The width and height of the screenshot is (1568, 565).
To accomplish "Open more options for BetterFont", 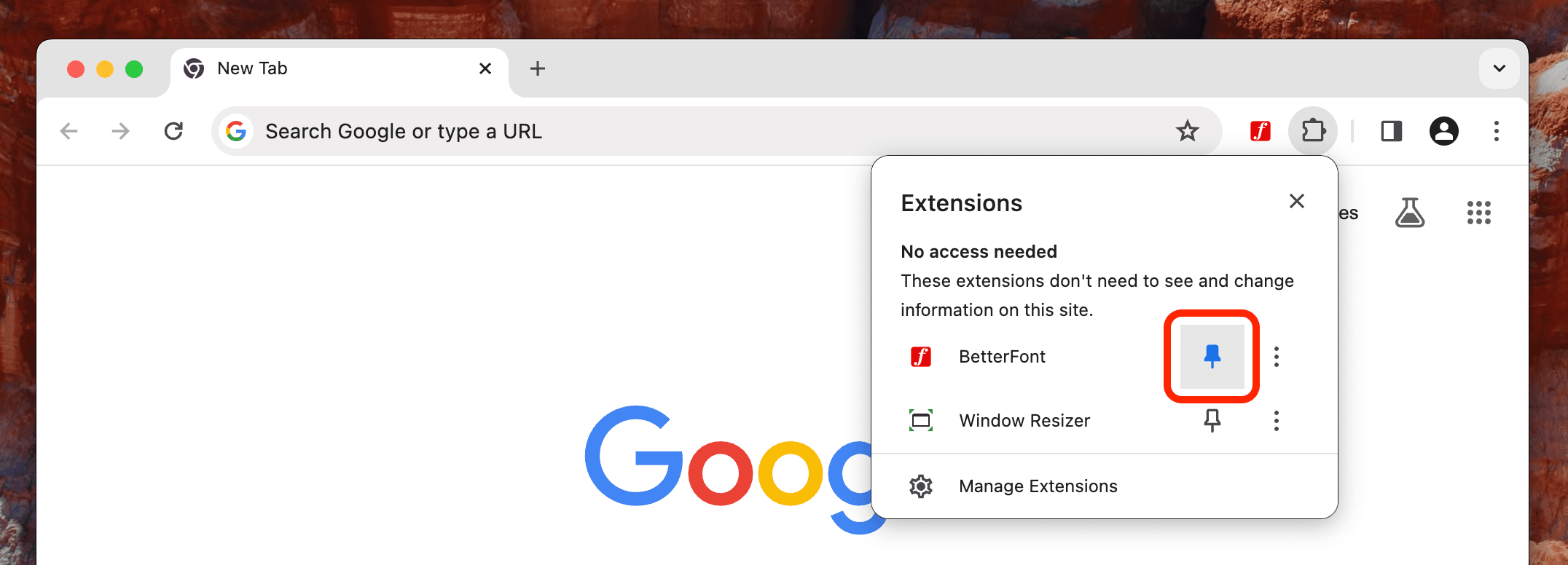I will tap(1276, 357).
